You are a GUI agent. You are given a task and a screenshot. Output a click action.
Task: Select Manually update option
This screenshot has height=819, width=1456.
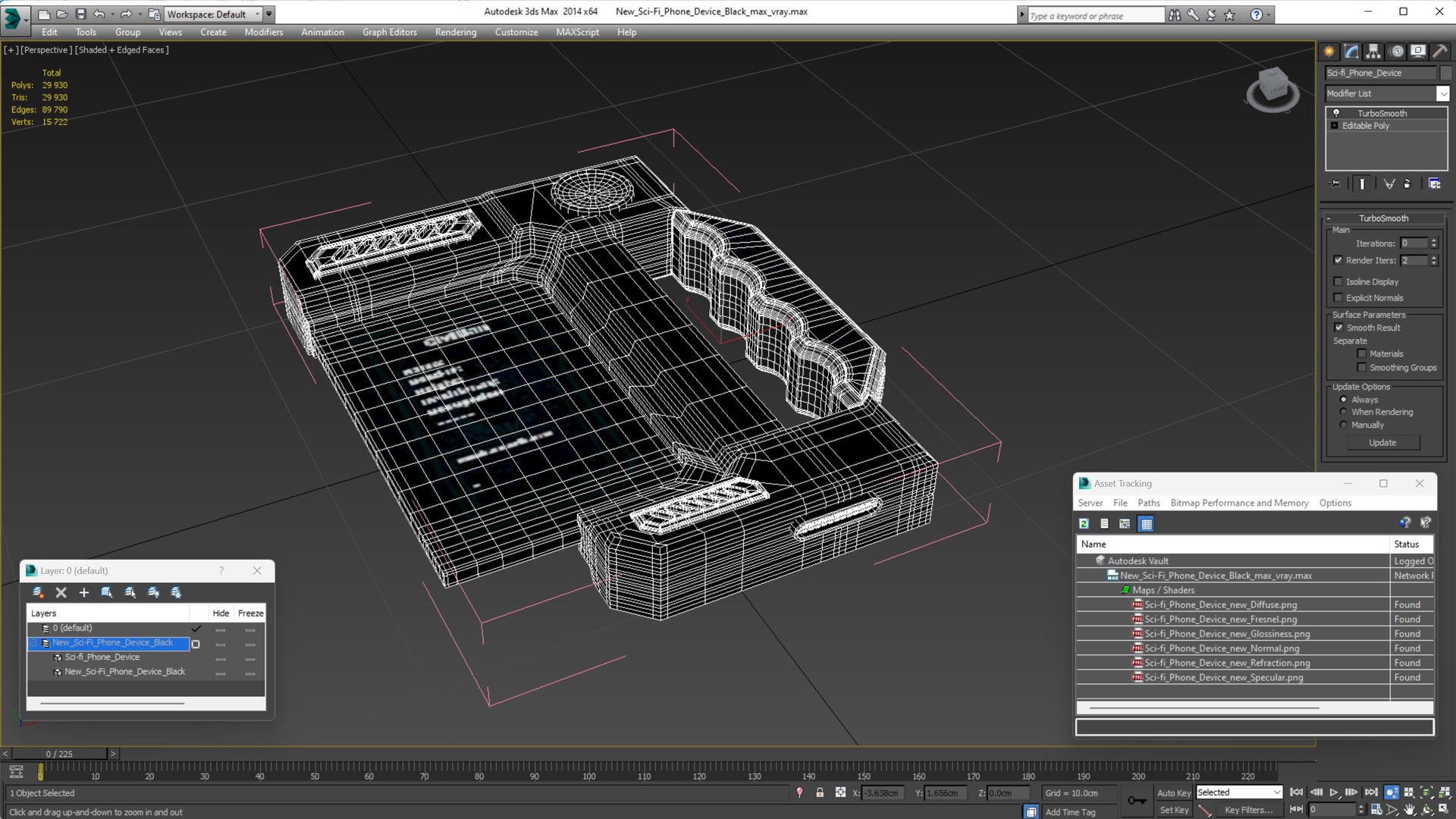(x=1344, y=425)
